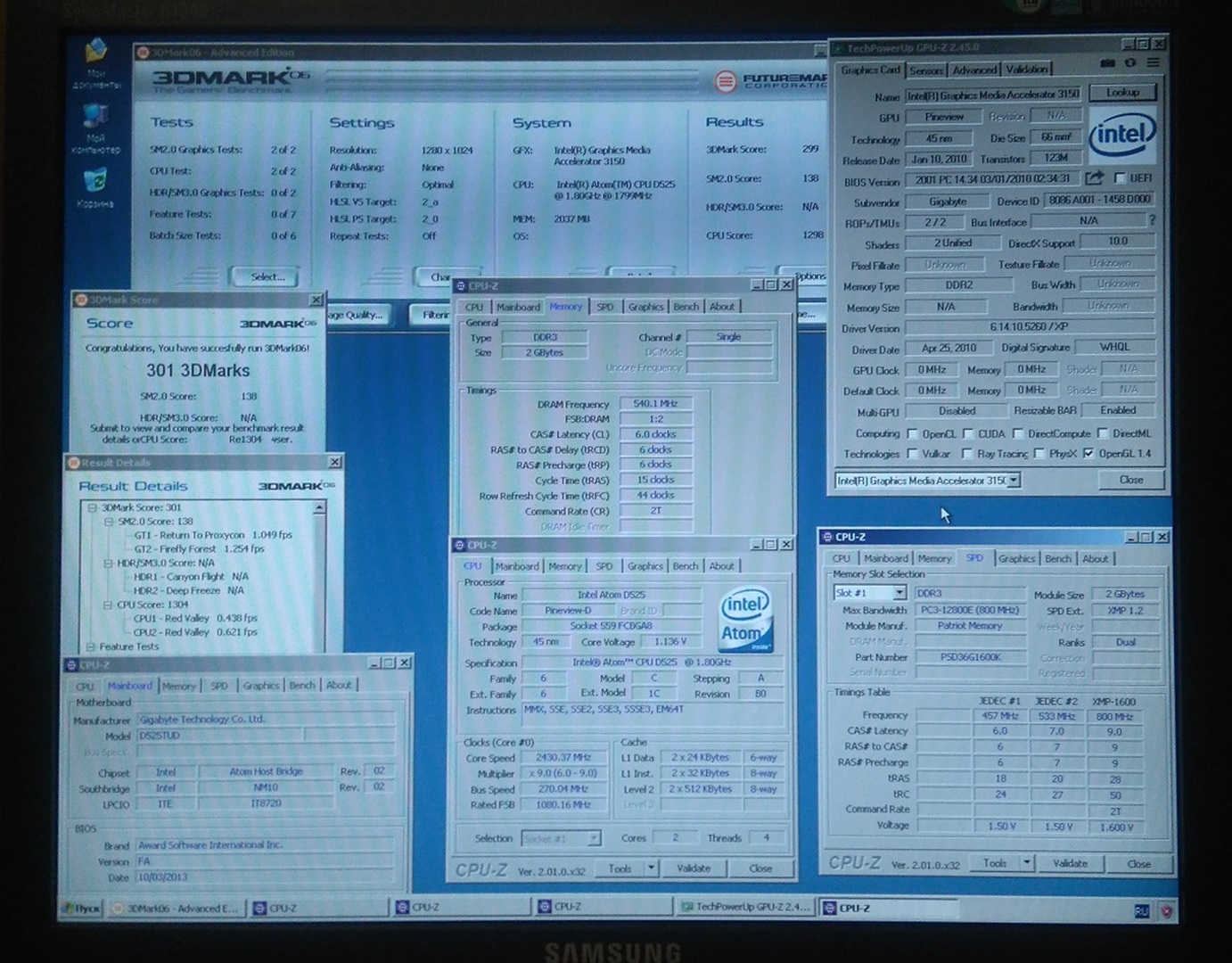The image size is (1232, 963).
Task: Switch to Advanced tab in GPU-Z
Action: click(973, 70)
